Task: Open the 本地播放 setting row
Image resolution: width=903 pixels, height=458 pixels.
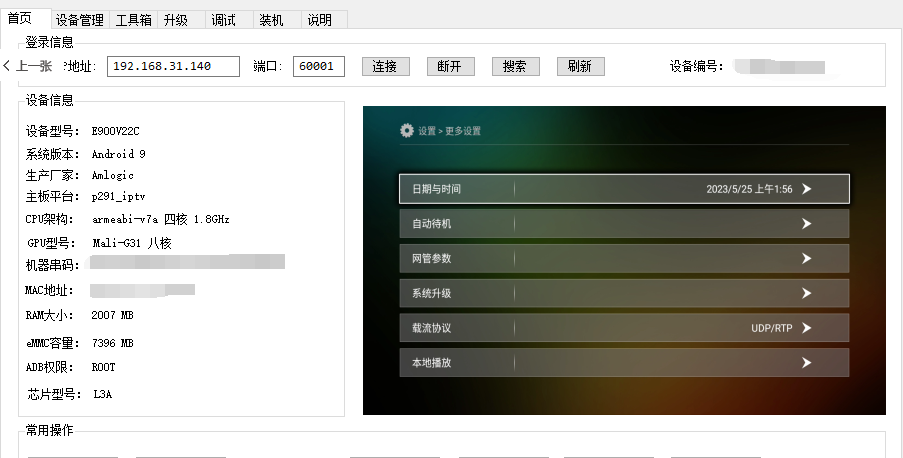Action: click(x=624, y=362)
